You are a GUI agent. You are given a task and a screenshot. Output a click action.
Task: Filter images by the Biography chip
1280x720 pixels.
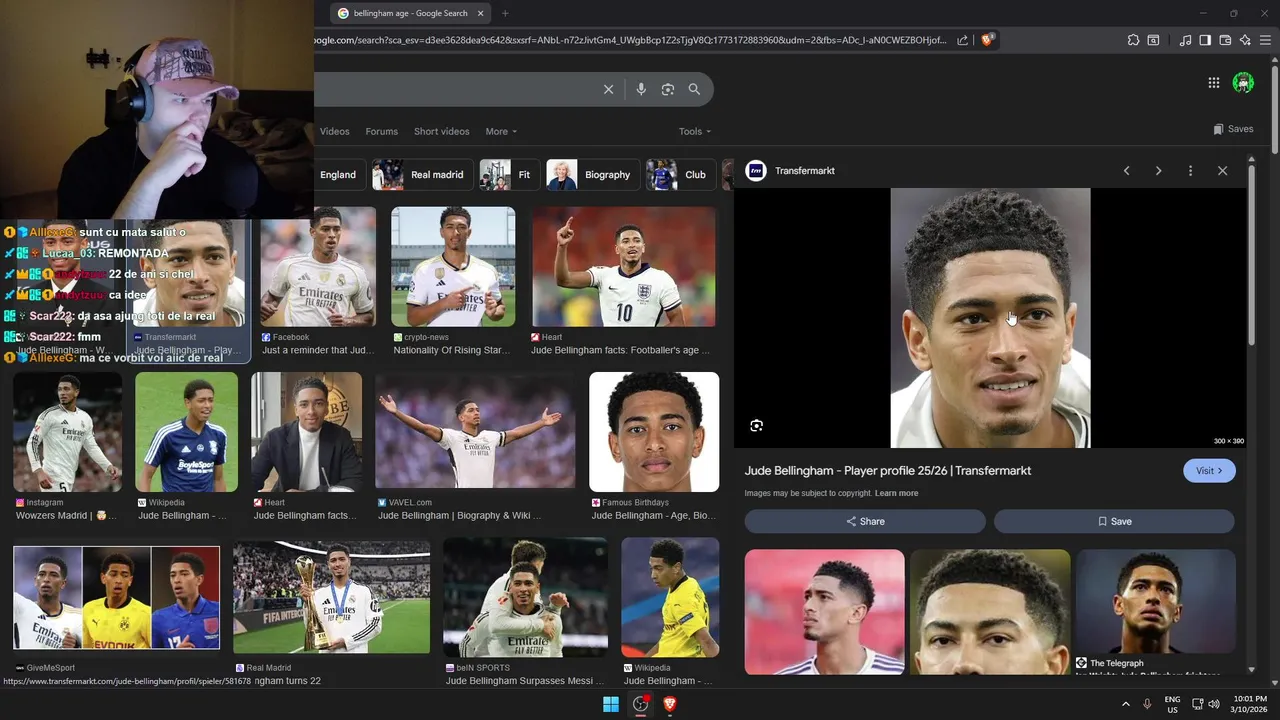click(591, 174)
